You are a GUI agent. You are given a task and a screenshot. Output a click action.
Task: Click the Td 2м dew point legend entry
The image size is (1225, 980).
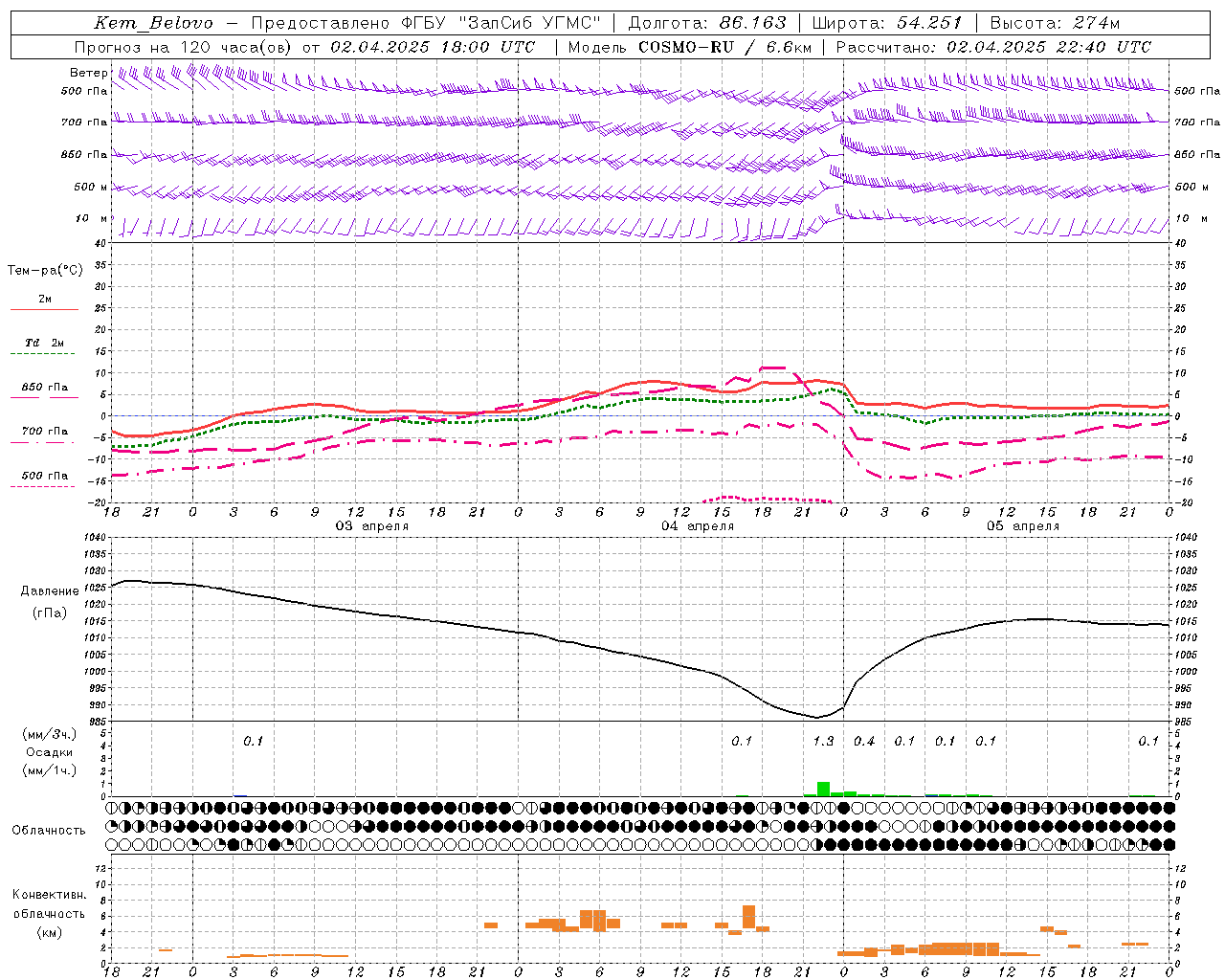point(45,343)
